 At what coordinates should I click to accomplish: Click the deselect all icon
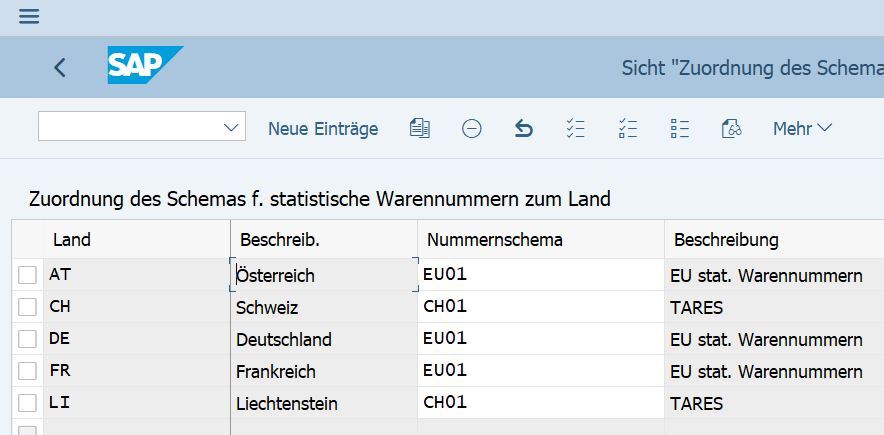(x=680, y=128)
